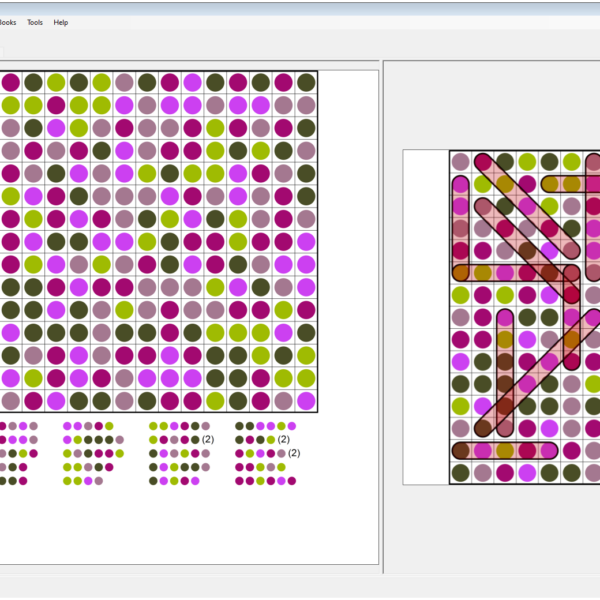
Task: Open the Books menu
Action: pos(6,22)
